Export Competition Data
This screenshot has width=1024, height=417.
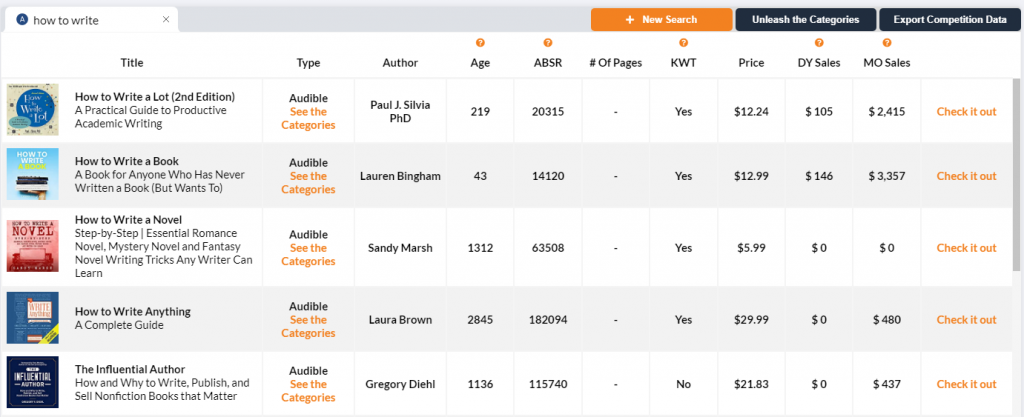tap(949, 20)
